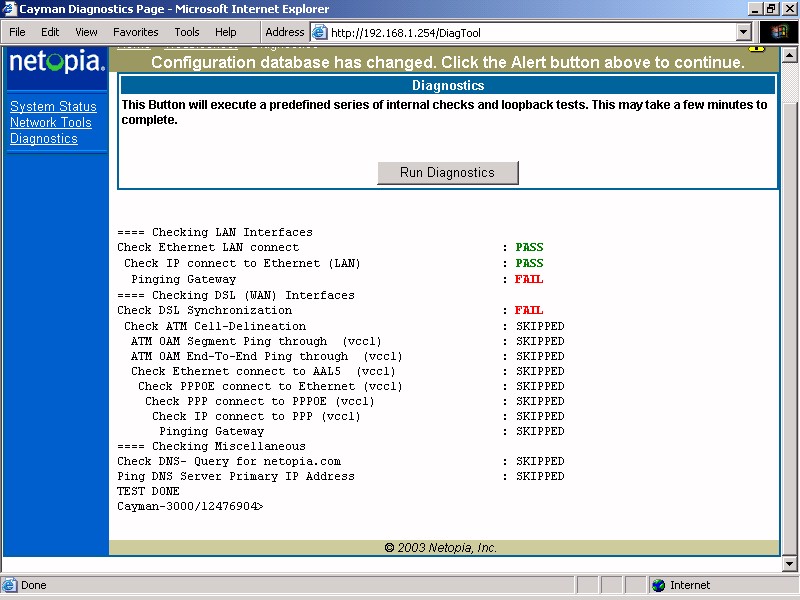Click PASS result for Check Ethernet LAN connect

529,247
